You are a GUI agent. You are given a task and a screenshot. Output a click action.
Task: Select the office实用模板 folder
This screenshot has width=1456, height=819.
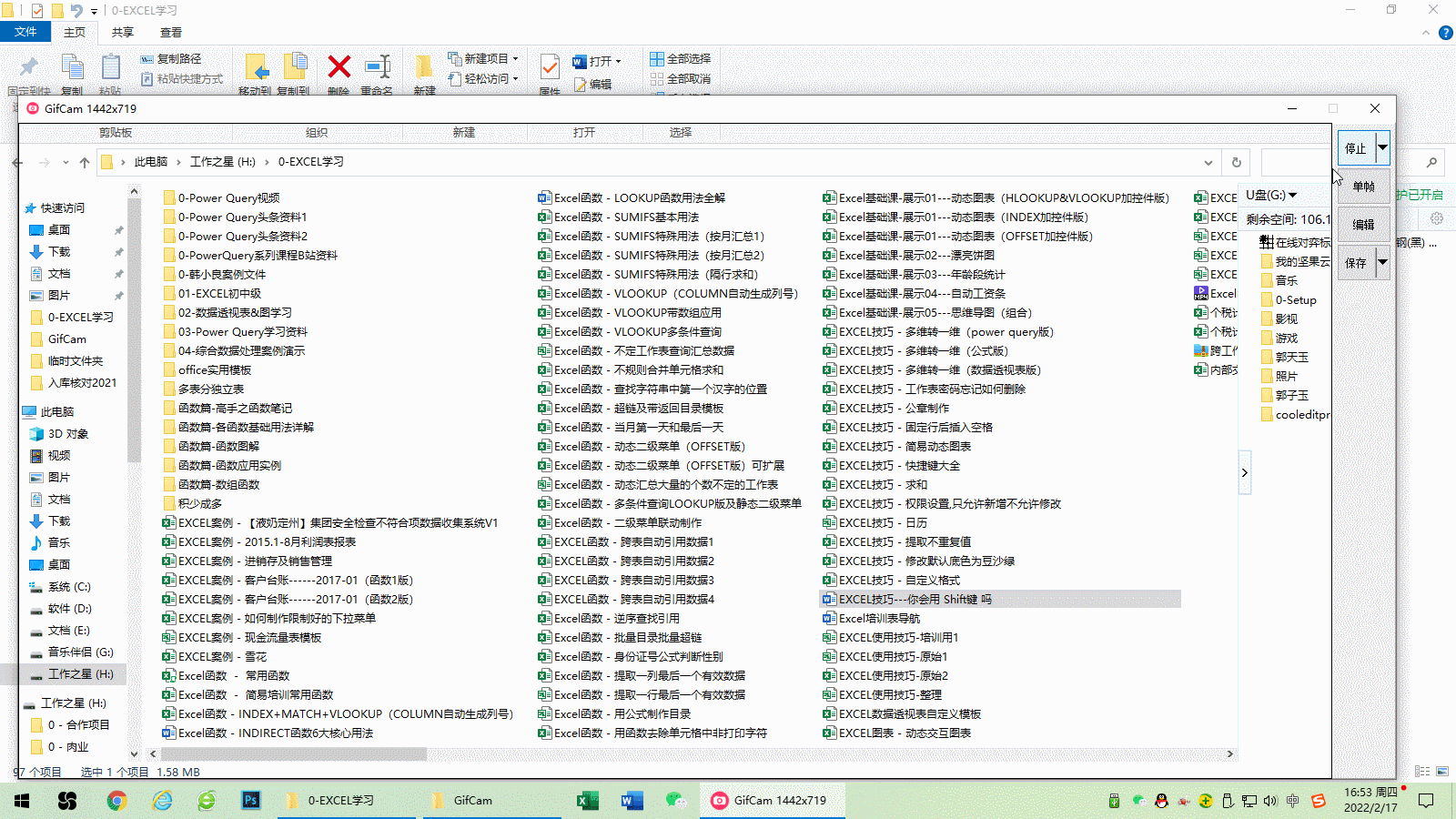tap(207, 369)
